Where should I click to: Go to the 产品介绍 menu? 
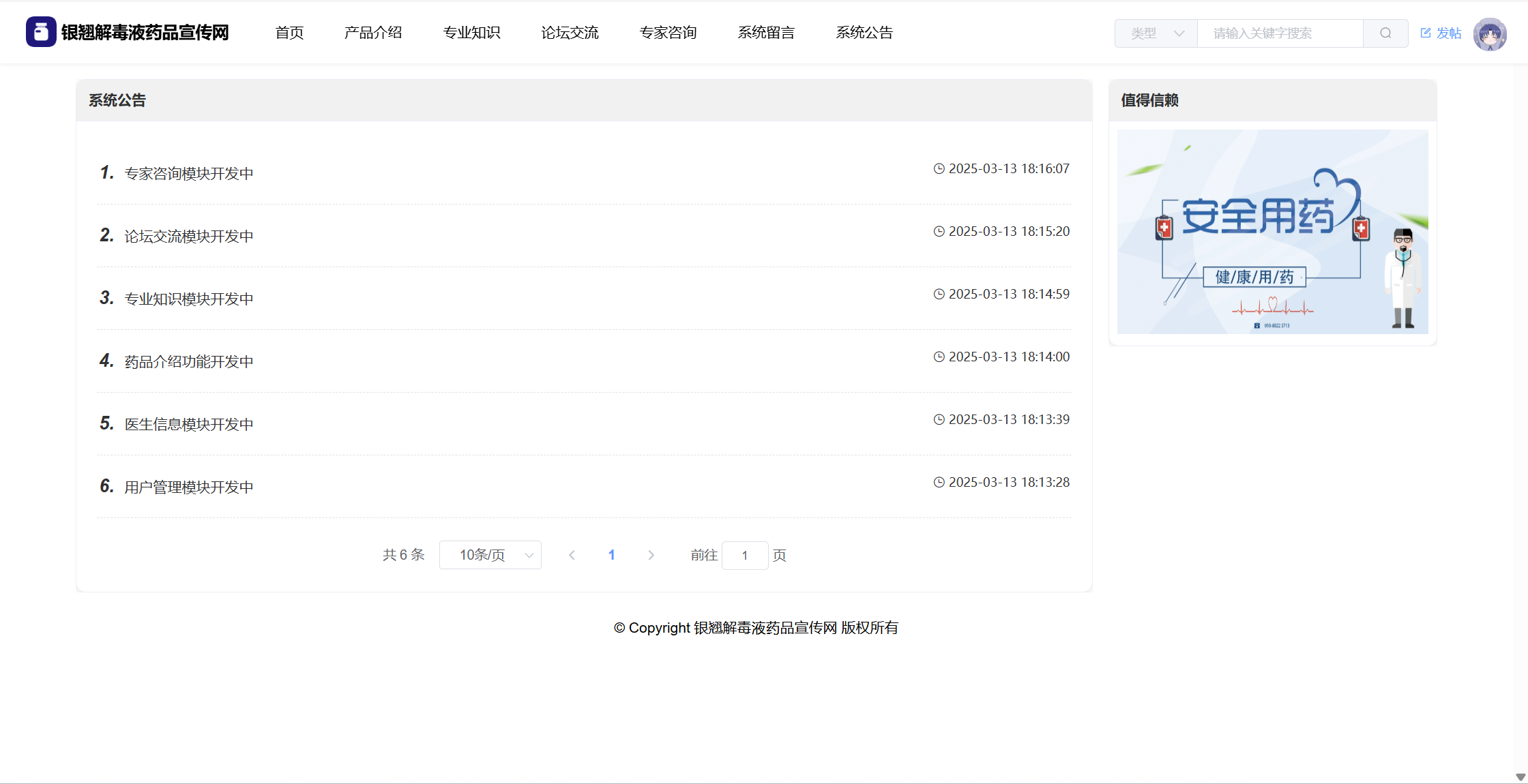[x=373, y=33]
